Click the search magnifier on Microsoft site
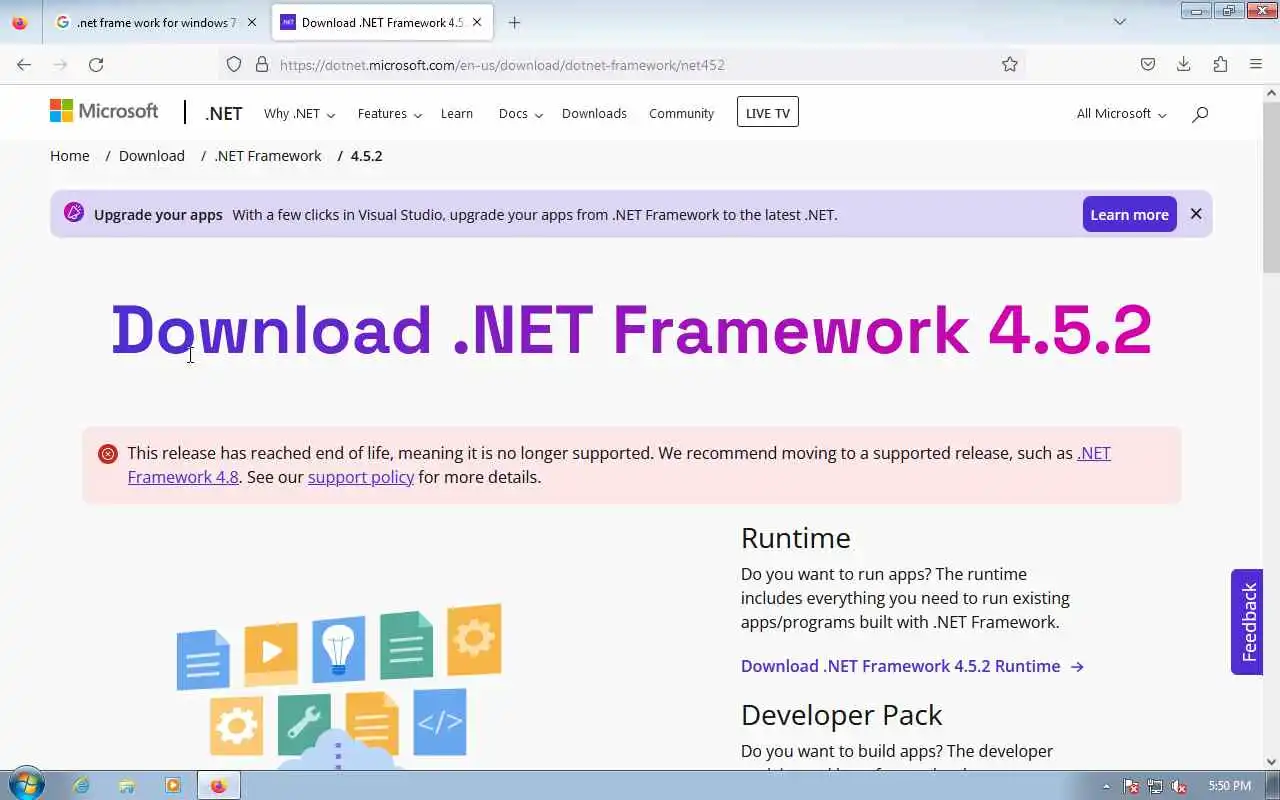The height and width of the screenshot is (800, 1280). click(1200, 114)
